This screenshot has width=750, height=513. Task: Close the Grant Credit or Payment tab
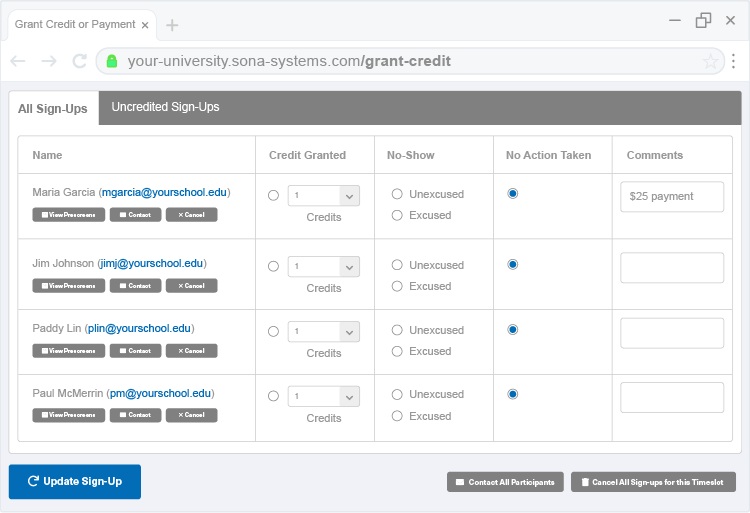click(x=145, y=25)
